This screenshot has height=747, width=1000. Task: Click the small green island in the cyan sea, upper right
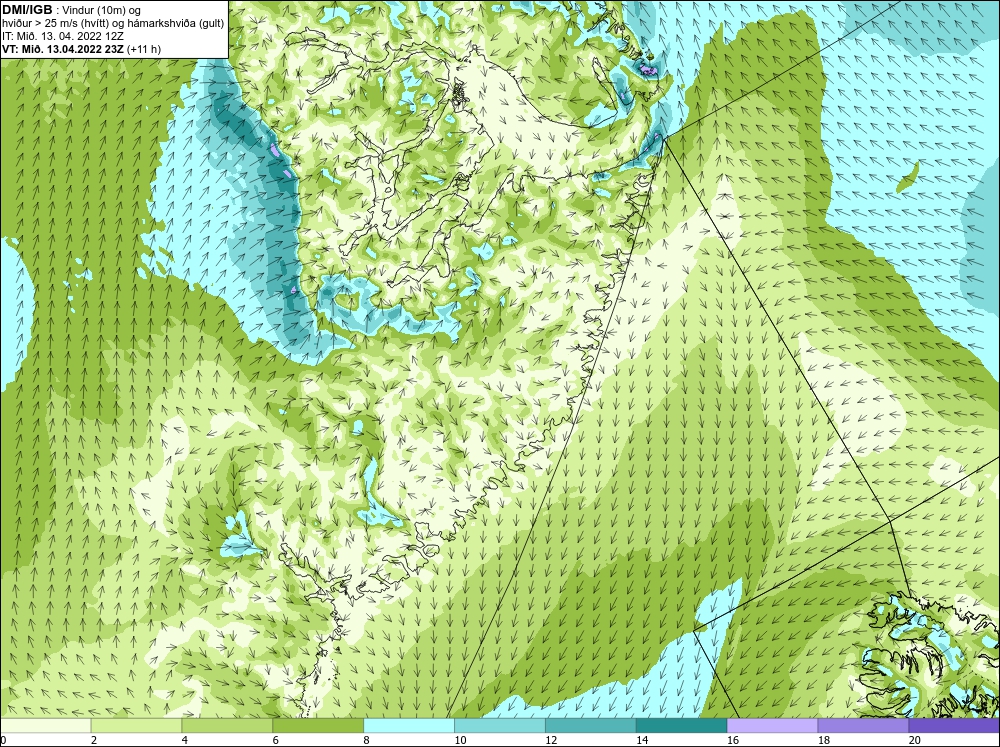[x=908, y=177]
